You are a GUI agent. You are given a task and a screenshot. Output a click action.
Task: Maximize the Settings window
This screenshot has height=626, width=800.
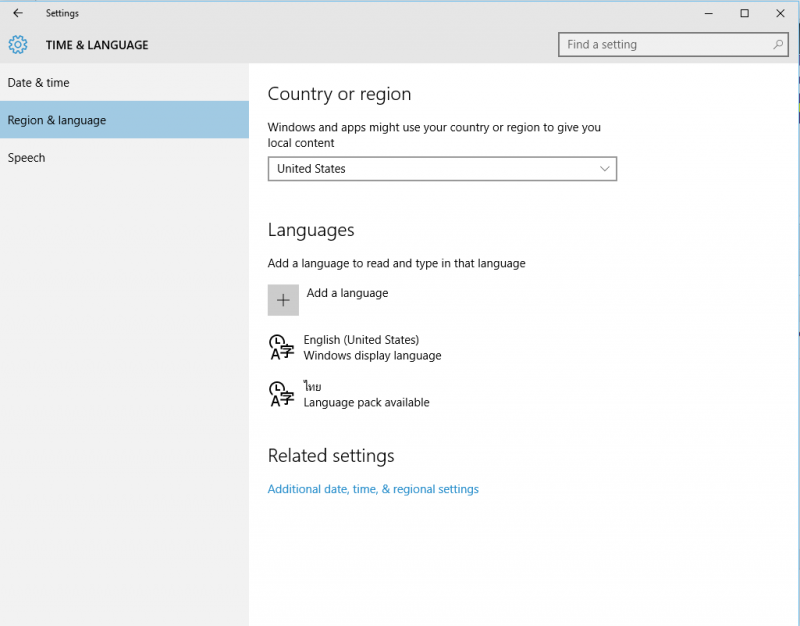pyautogui.click(x=744, y=13)
